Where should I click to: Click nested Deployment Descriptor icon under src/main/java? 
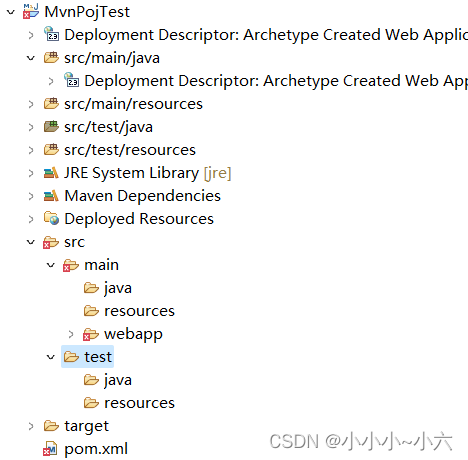pyautogui.click(x=71, y=80)
